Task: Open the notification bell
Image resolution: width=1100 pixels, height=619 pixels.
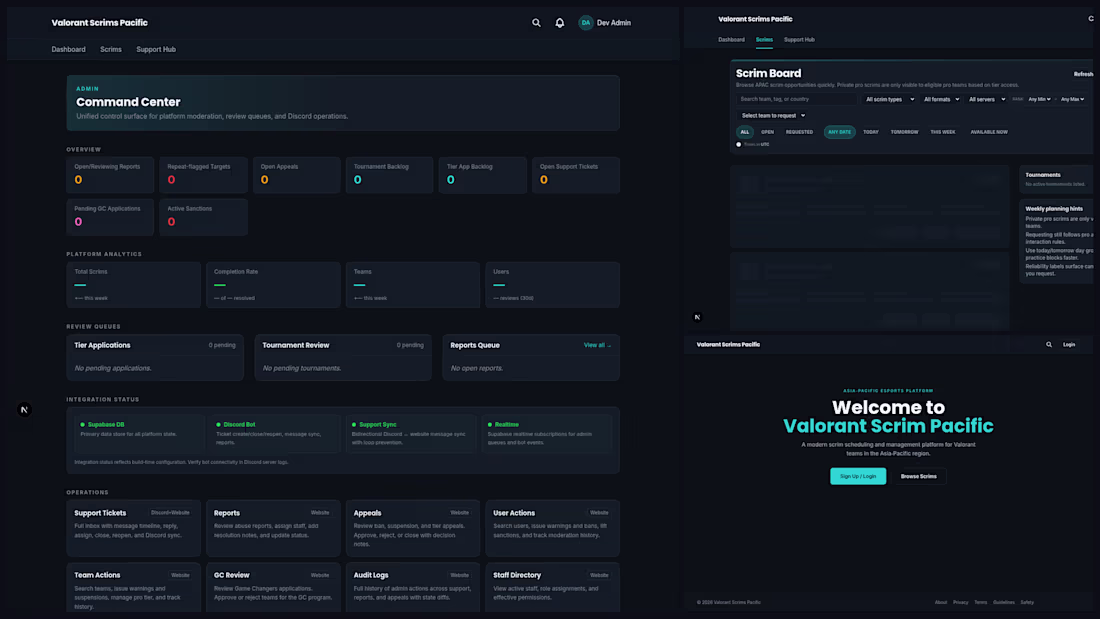Action: (x=559, y=21)
